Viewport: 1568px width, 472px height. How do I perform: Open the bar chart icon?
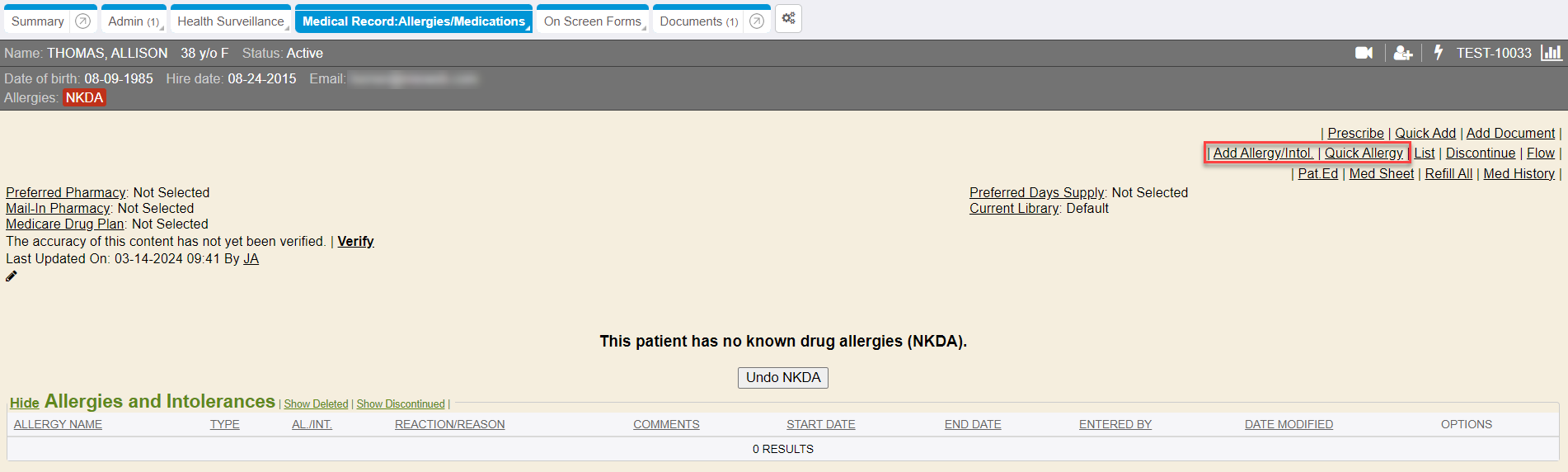(1551, 53)
